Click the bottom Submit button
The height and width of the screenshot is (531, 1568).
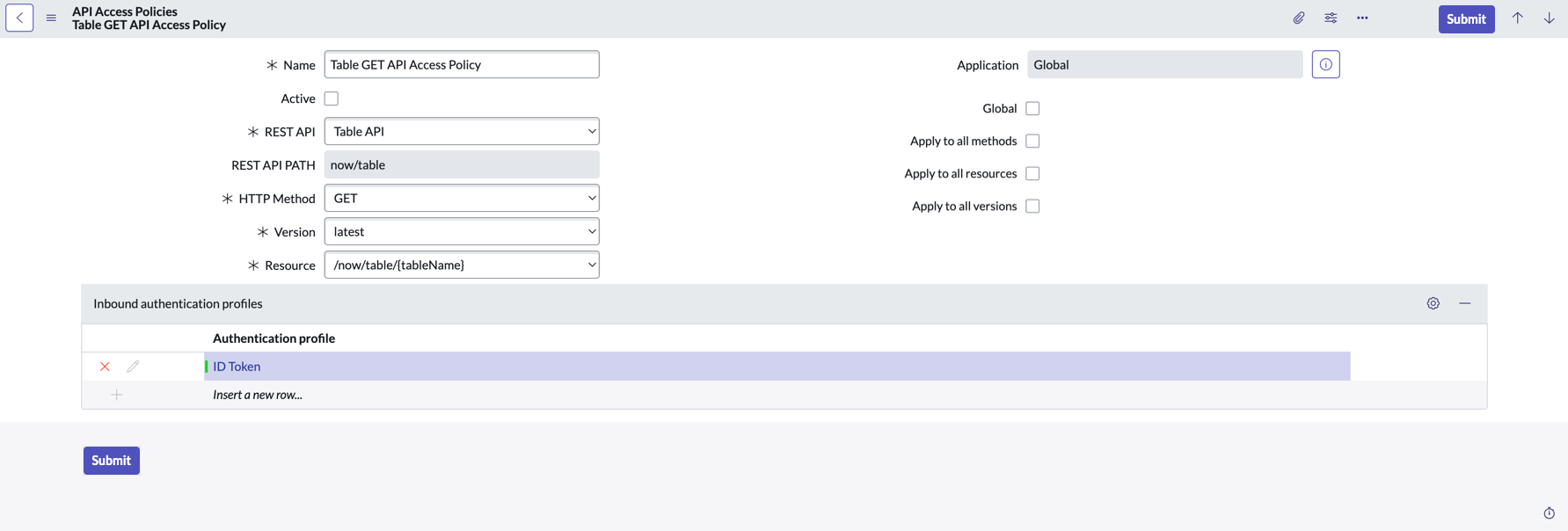point(112,461)
